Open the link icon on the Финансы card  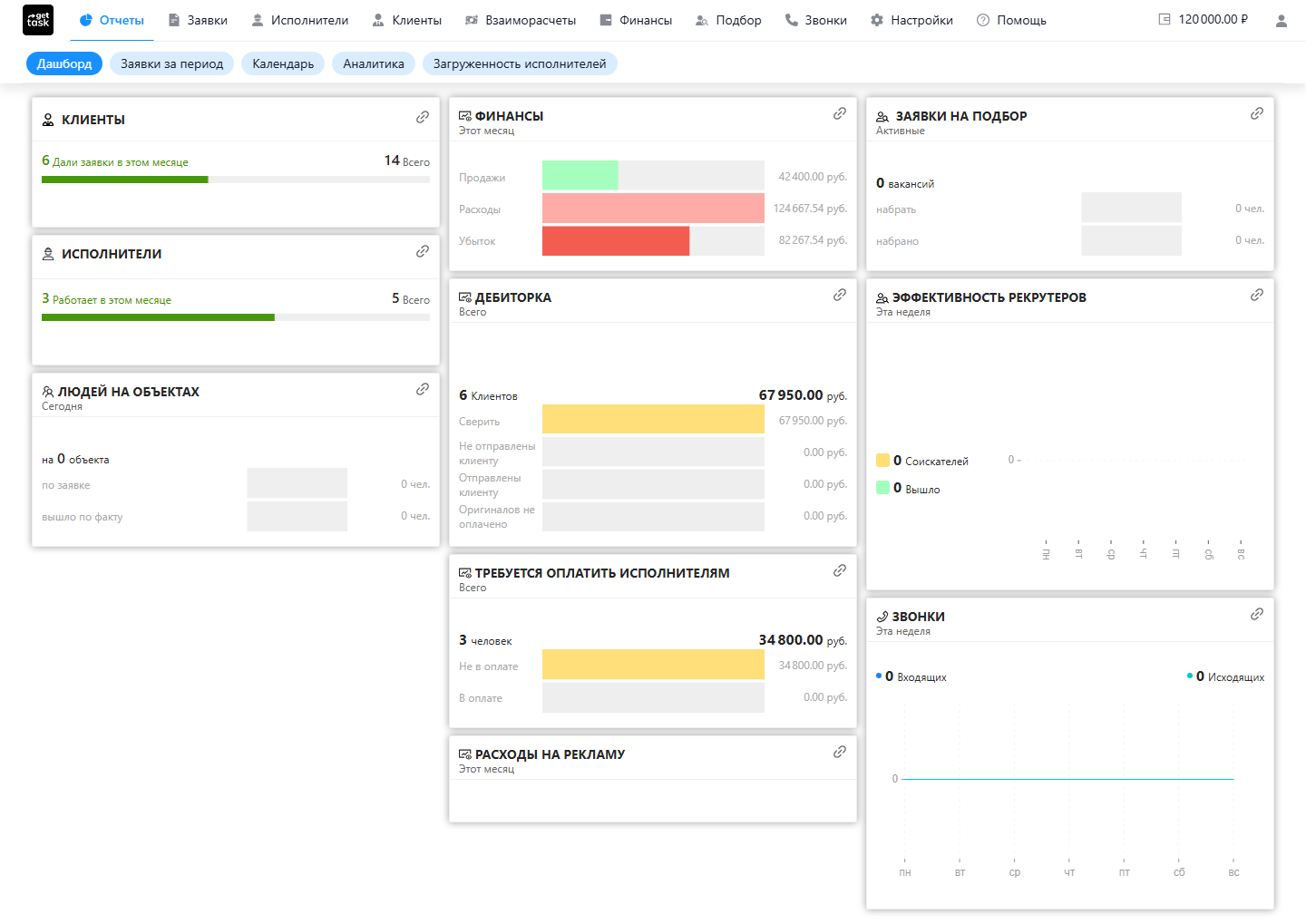tap(840, 113)
